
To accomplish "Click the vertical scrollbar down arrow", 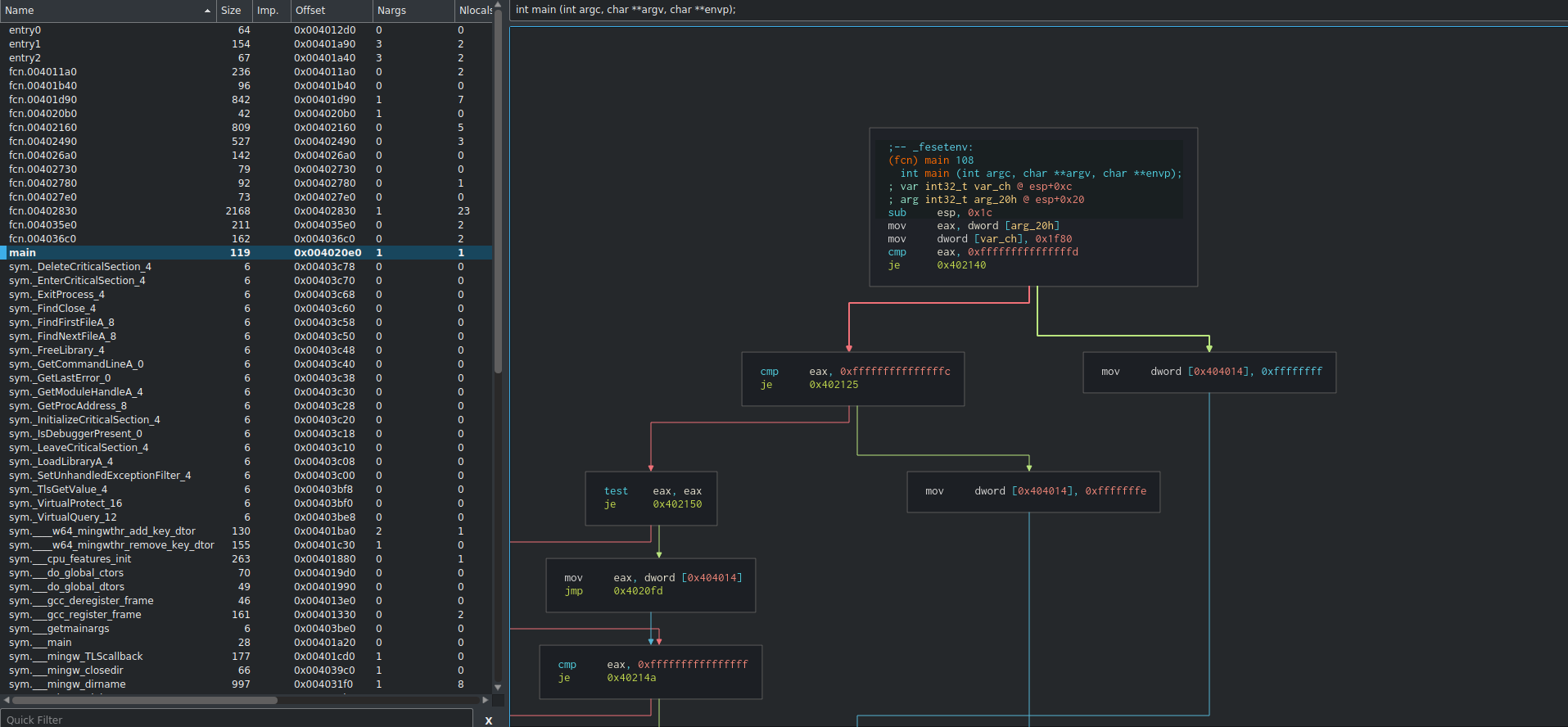I will [498, 688].
